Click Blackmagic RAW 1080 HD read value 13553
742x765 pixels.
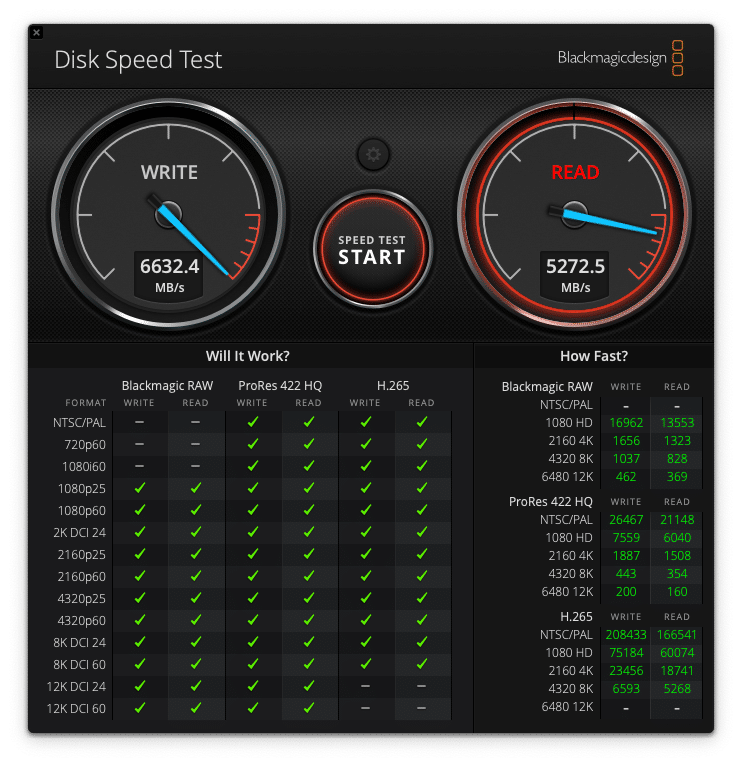click(x=677, y=423)
